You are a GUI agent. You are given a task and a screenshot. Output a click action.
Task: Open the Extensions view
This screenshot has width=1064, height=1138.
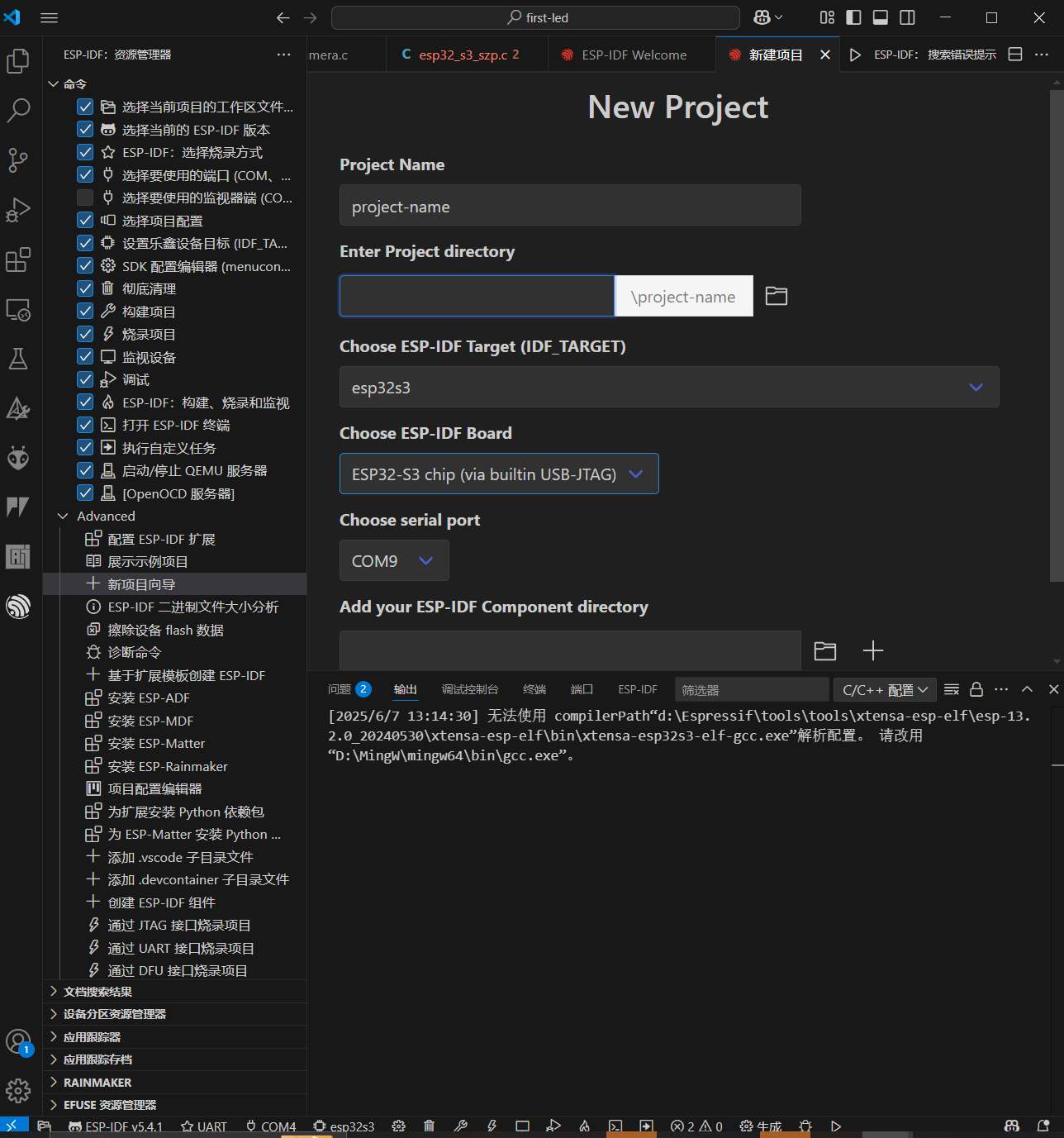18,260
